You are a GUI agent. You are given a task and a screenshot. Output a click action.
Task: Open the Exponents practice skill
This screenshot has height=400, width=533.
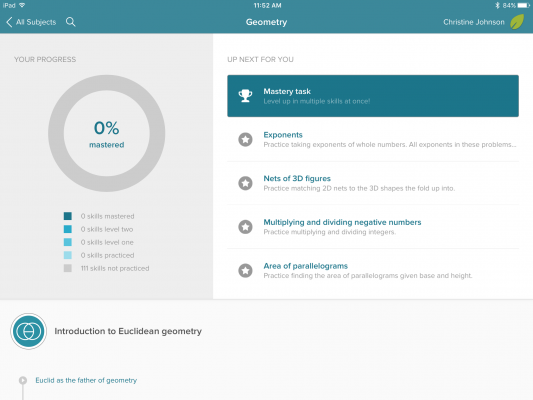pos(373,139)
